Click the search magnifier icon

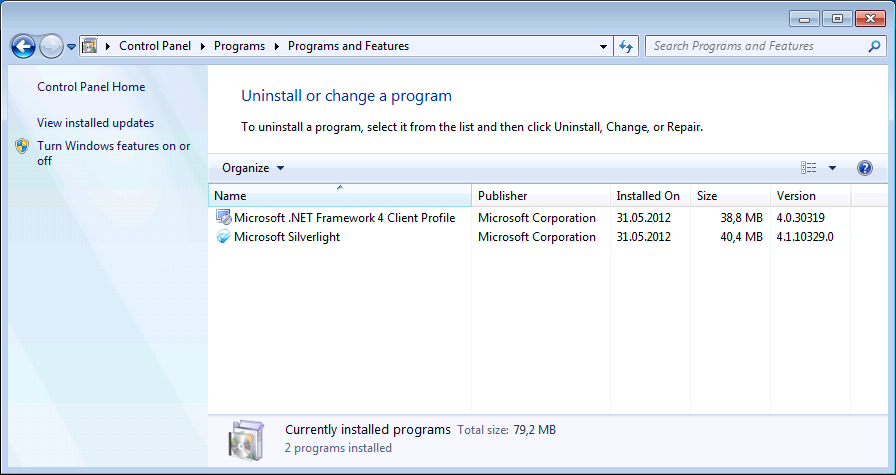point(874,46)
